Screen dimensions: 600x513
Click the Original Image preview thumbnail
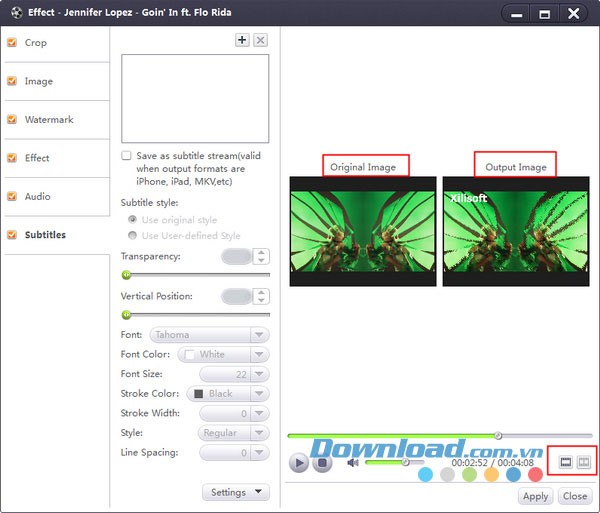coord(363,231)
